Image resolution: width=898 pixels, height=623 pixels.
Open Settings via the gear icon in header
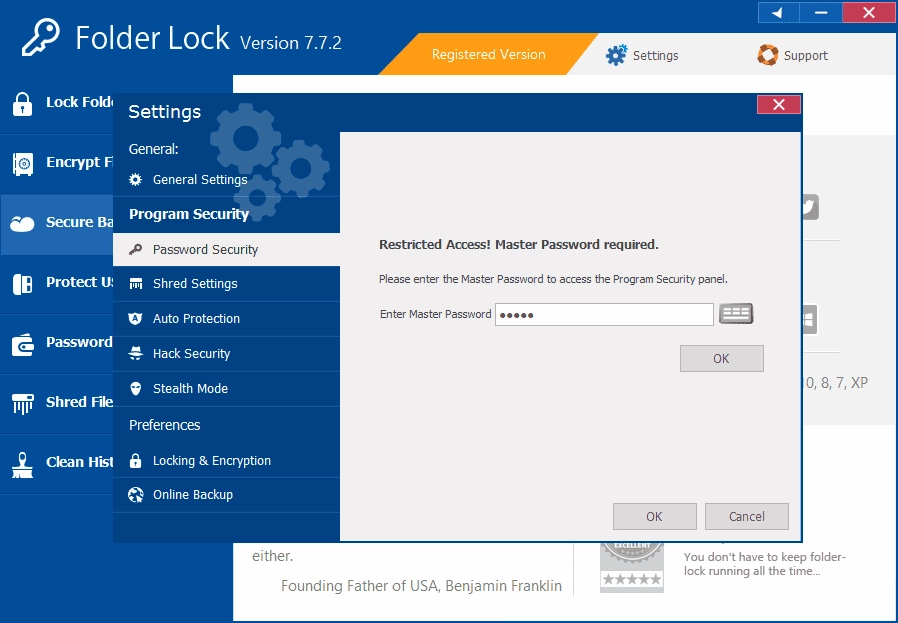click(x=616, y=55)
